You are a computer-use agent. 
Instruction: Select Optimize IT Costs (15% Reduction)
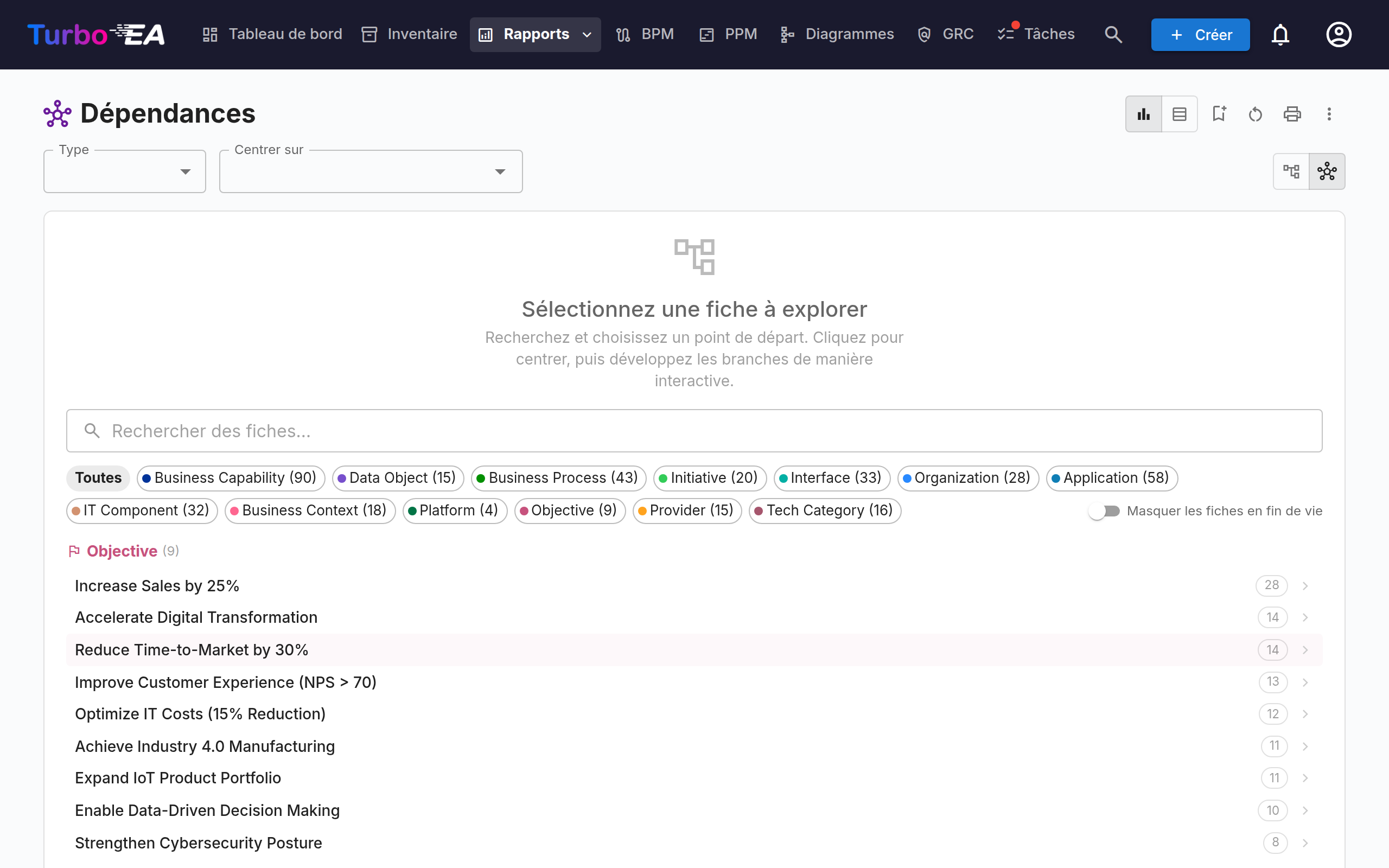(694, 714)
